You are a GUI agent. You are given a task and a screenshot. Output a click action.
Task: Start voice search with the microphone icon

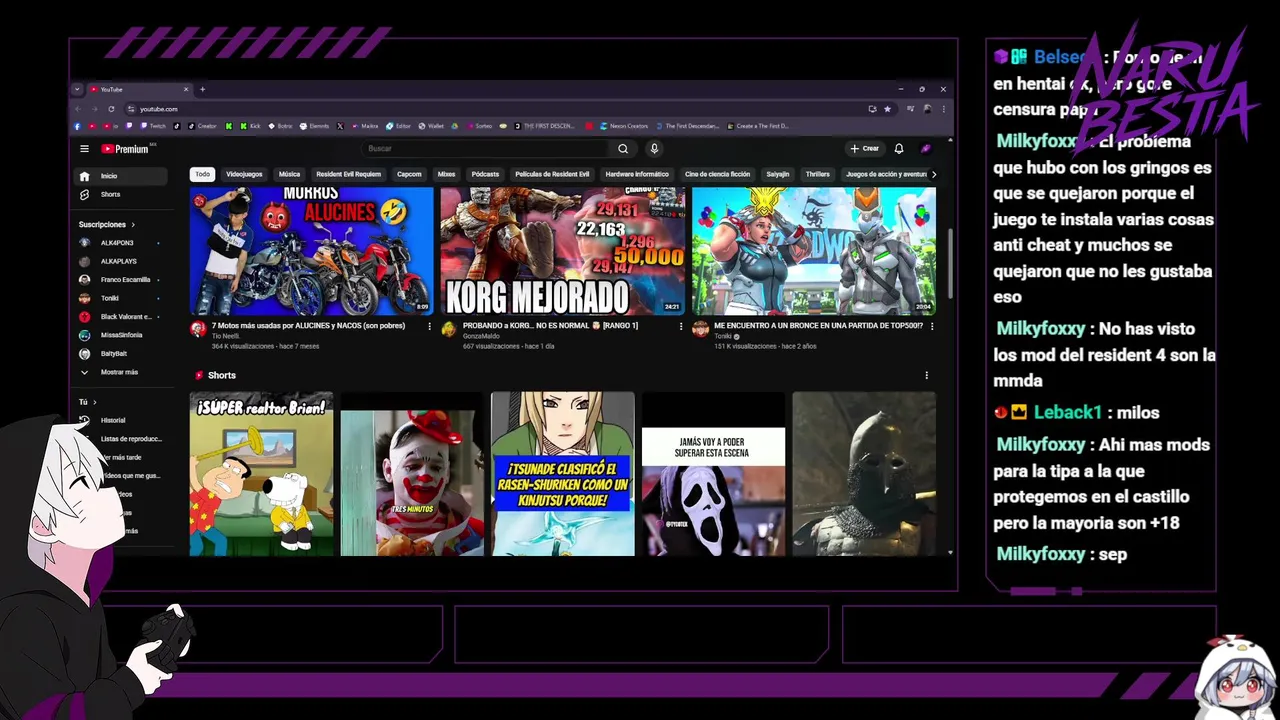pos(654,149)
